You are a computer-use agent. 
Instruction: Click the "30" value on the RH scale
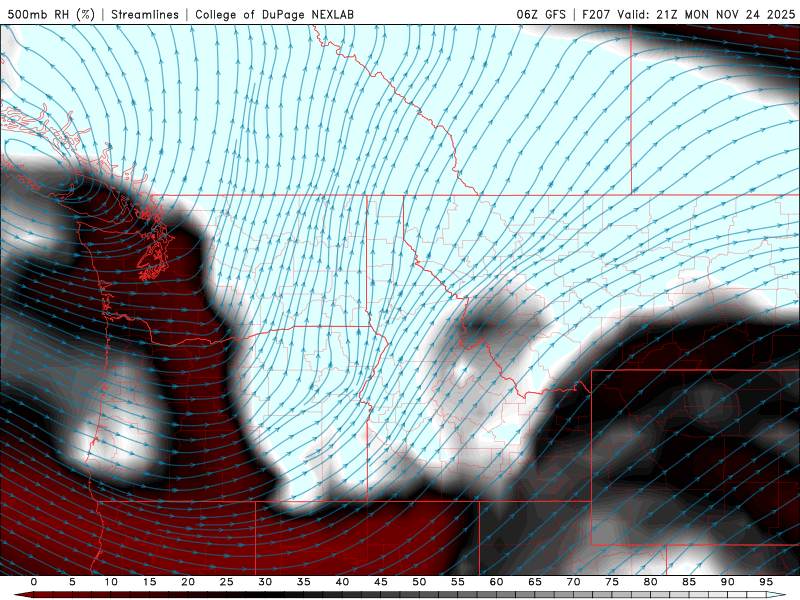click(x=265, y=582)
